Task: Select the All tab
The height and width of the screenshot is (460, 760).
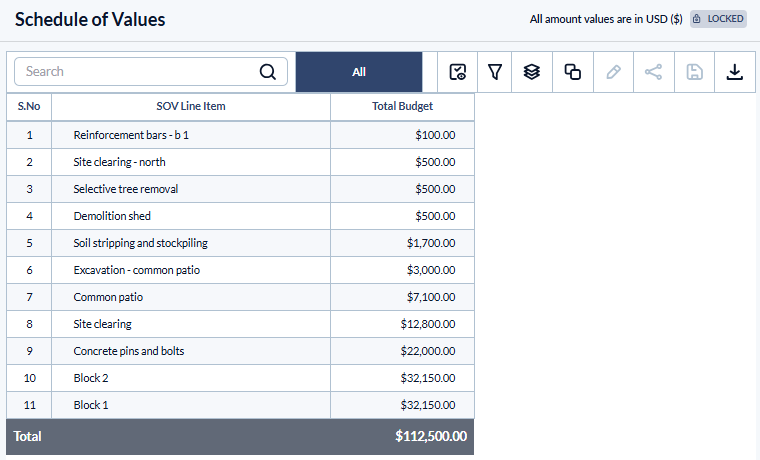Action: [359, 72]
